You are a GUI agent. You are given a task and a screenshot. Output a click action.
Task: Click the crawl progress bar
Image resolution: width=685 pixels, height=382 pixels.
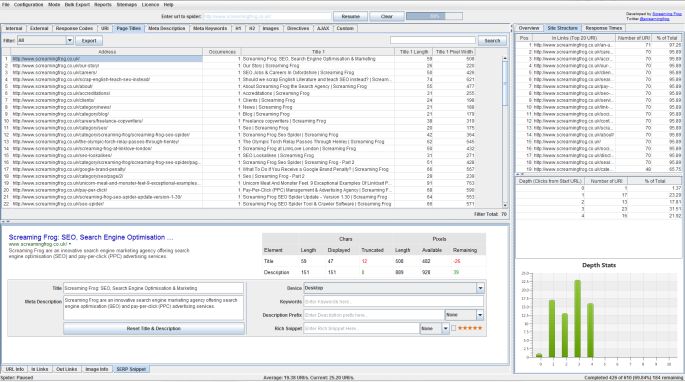(434, 16)
